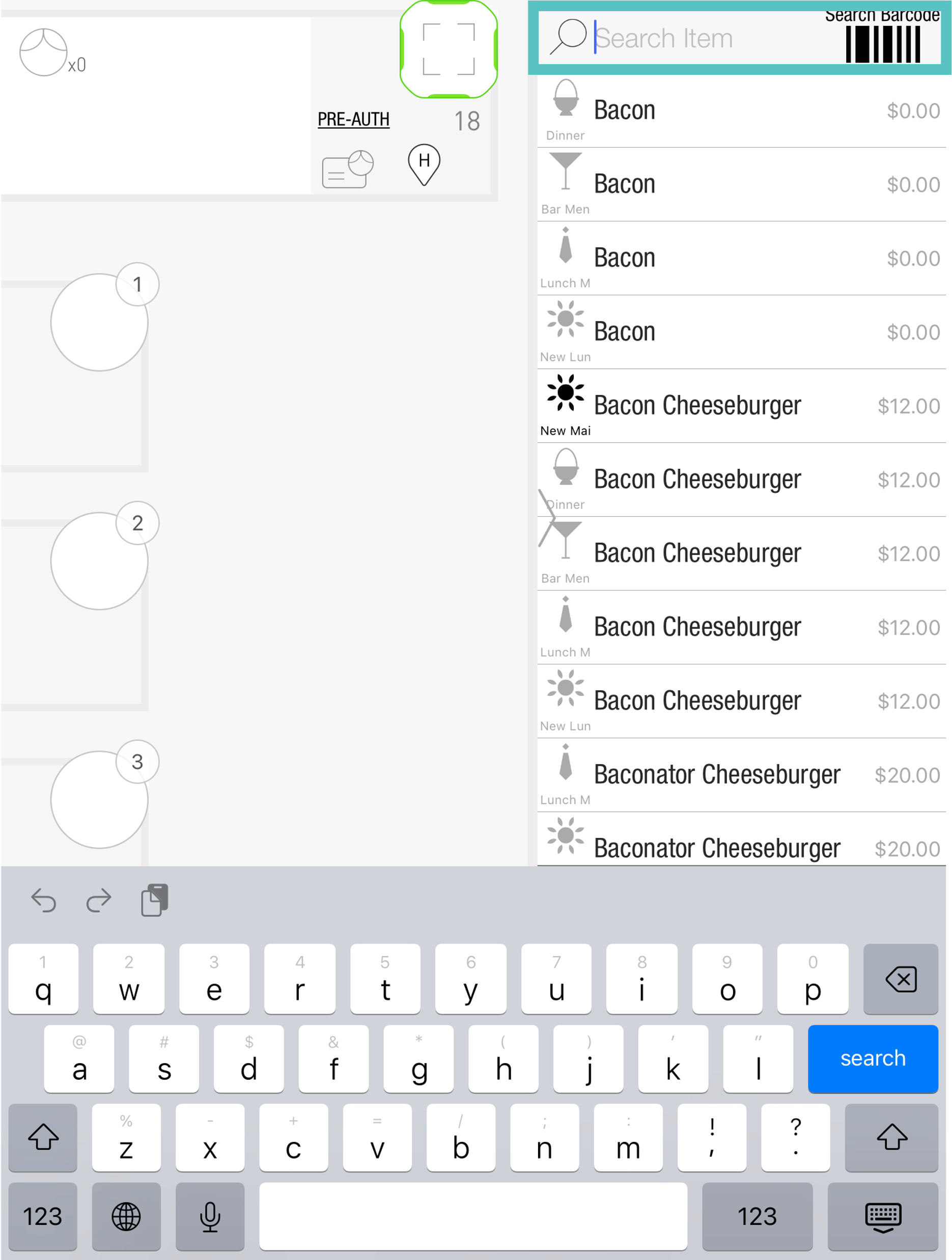The width and height of the screenshot is (952, 1260).
Task: Tap the H location pin icon
Action: point(424,163)
